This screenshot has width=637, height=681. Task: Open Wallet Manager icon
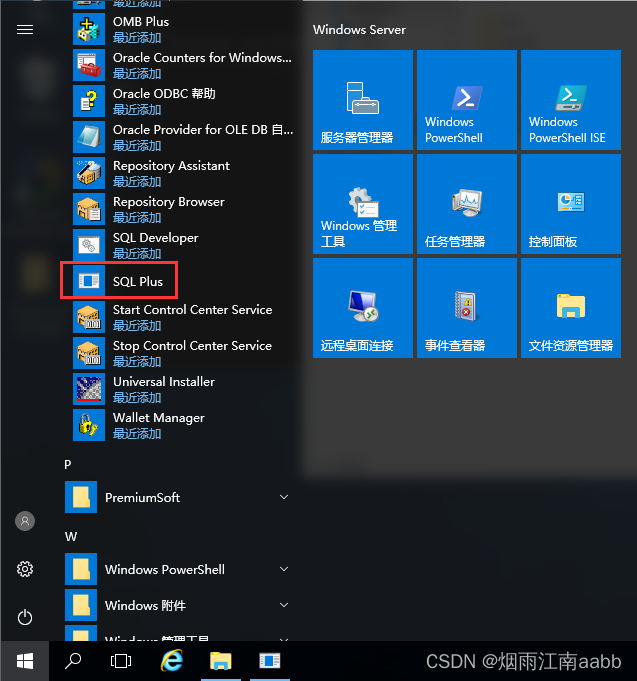(x=89, y=426)
